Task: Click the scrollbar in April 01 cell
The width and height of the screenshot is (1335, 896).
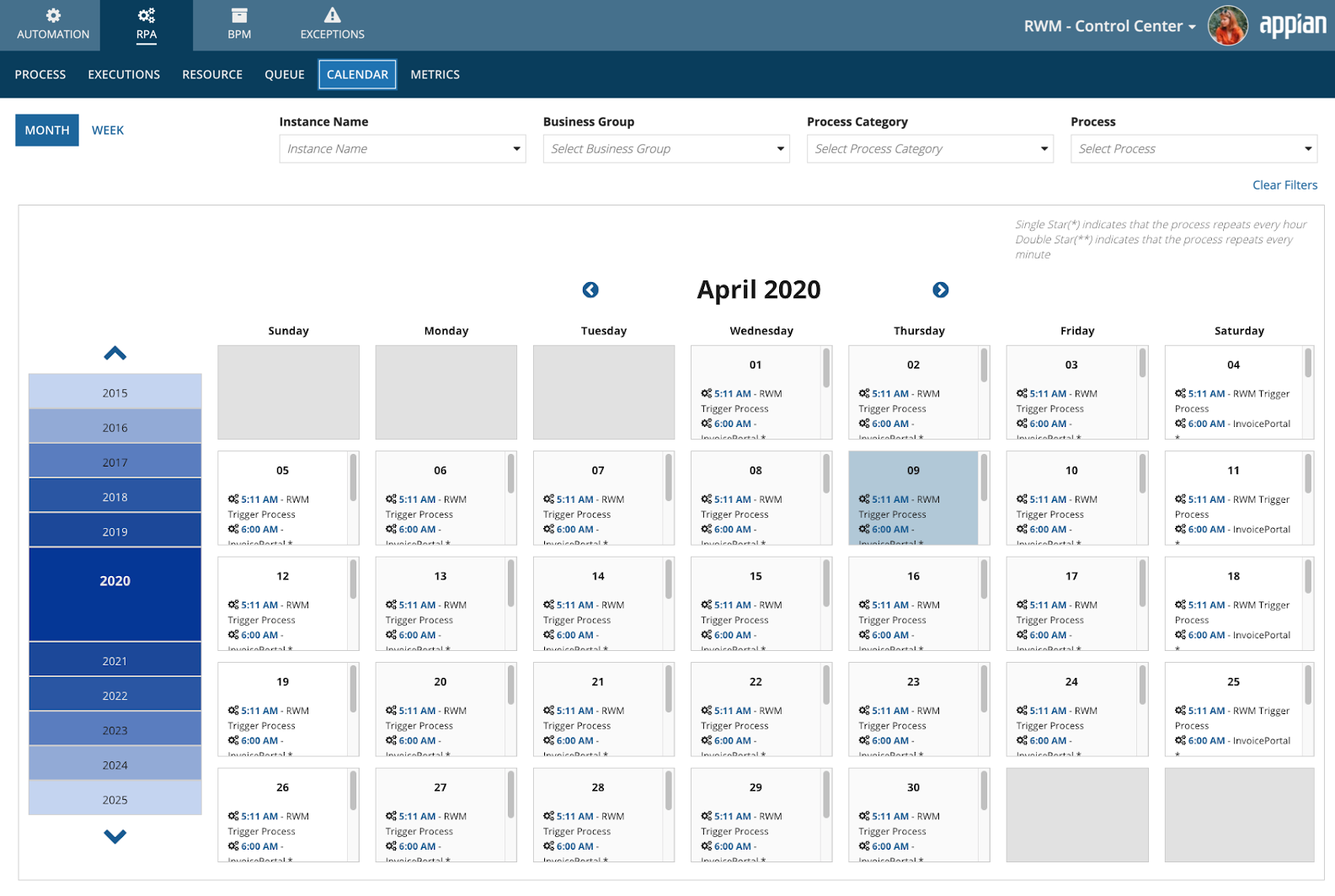Action: pos(826,368)
